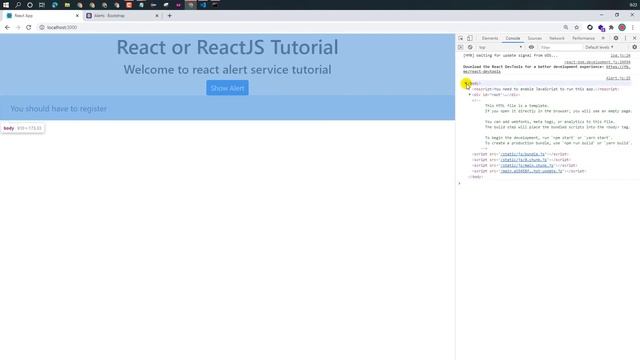Switch to VS Code in the taskbar
Image resolution: width=640 pixels, height=360 pixels.
(x=203, y=5)
